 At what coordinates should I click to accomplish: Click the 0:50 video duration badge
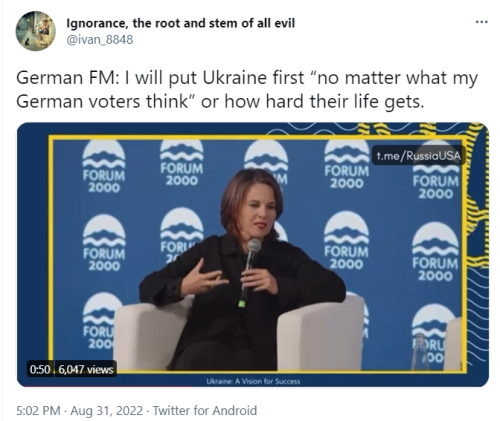pyautogui.click(x=40, y=369)
